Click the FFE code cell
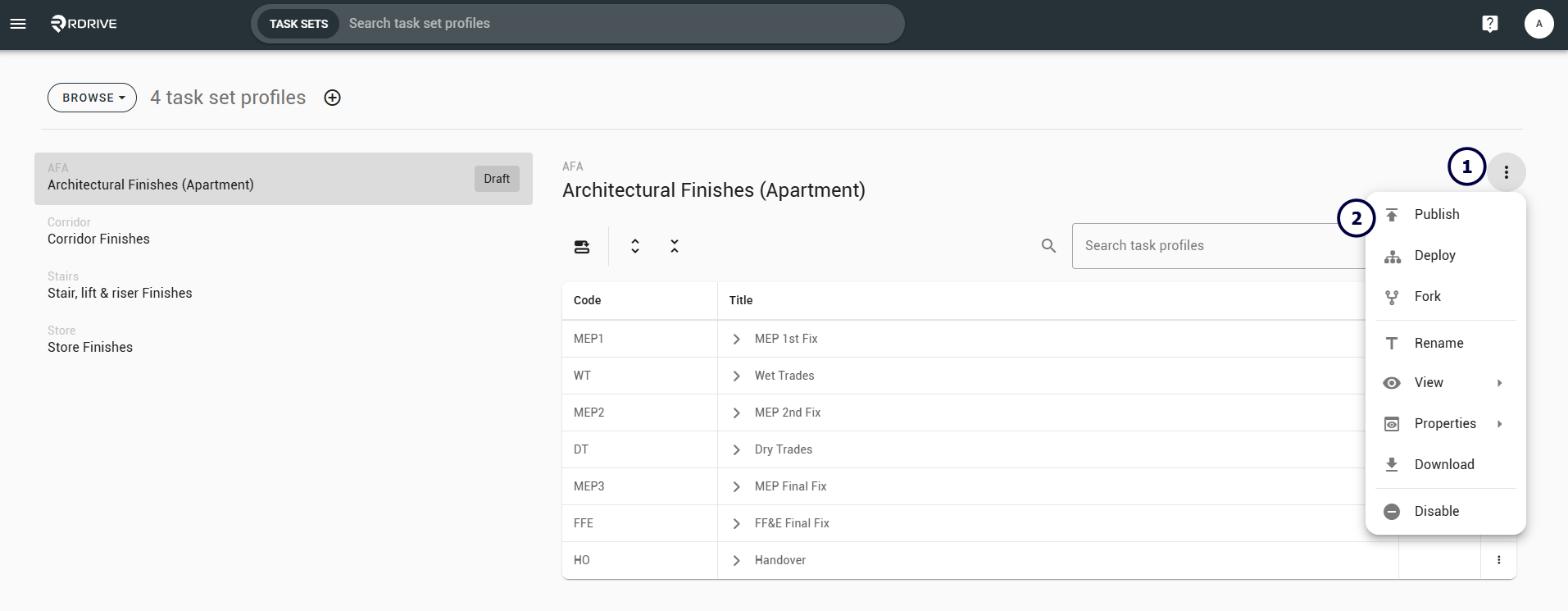The width and height of the screenshot is (1568, 611). tap(639, 523)
